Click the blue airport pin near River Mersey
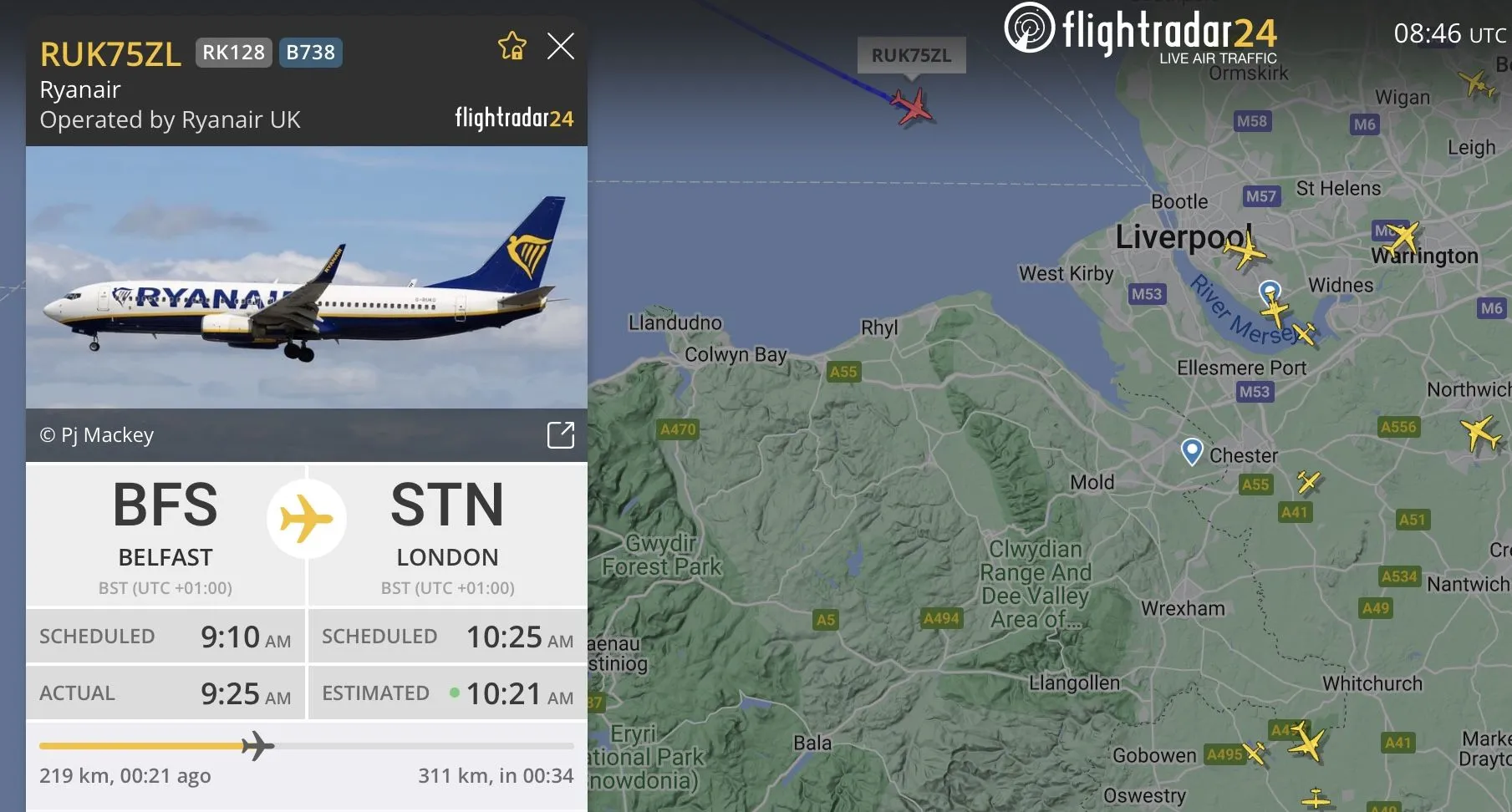Image resolution: width=1512 pixels, height=812 pixels. point(1270,293)
